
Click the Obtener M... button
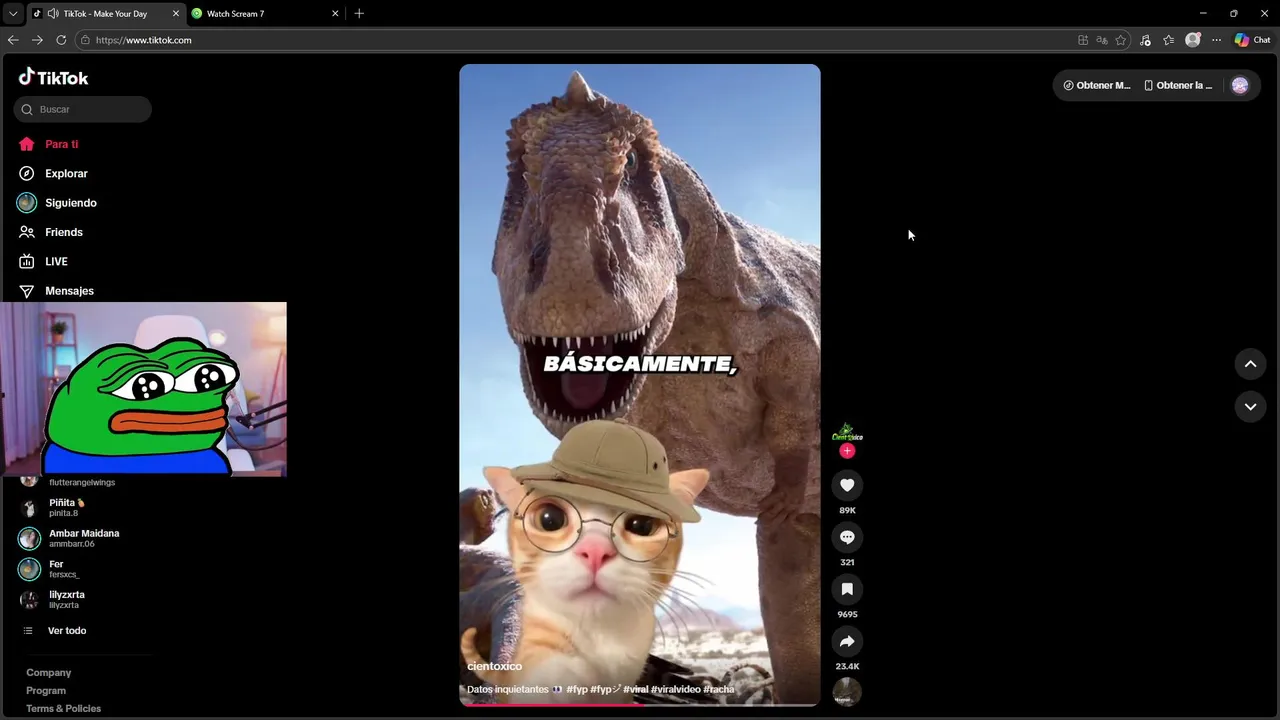tap(1097, 85)
